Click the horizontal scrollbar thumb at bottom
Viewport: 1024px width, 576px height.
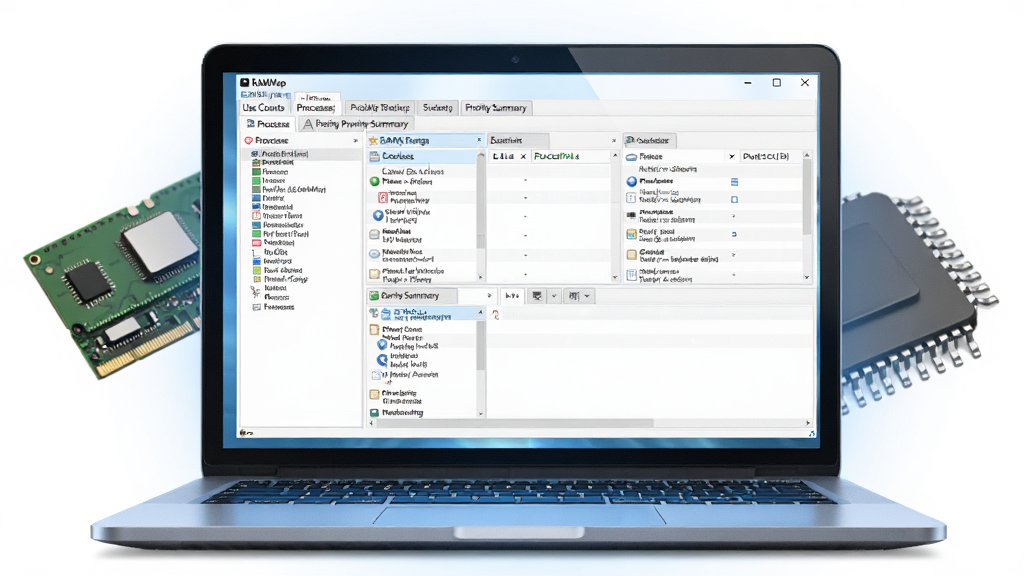(x=517, y=423)
